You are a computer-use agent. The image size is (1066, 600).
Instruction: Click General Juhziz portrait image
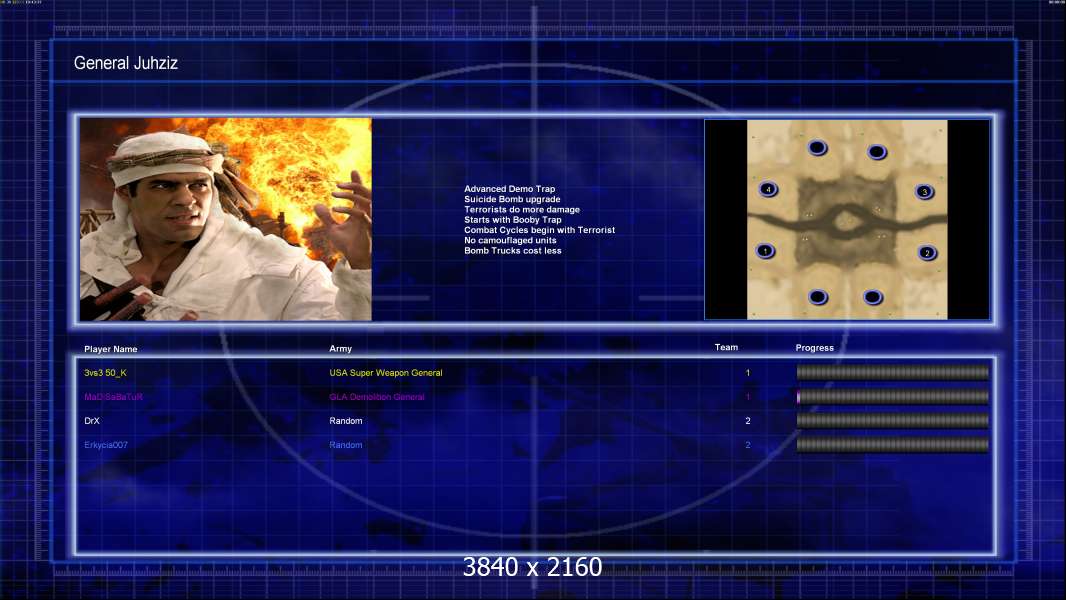click(x=226, y=219)
